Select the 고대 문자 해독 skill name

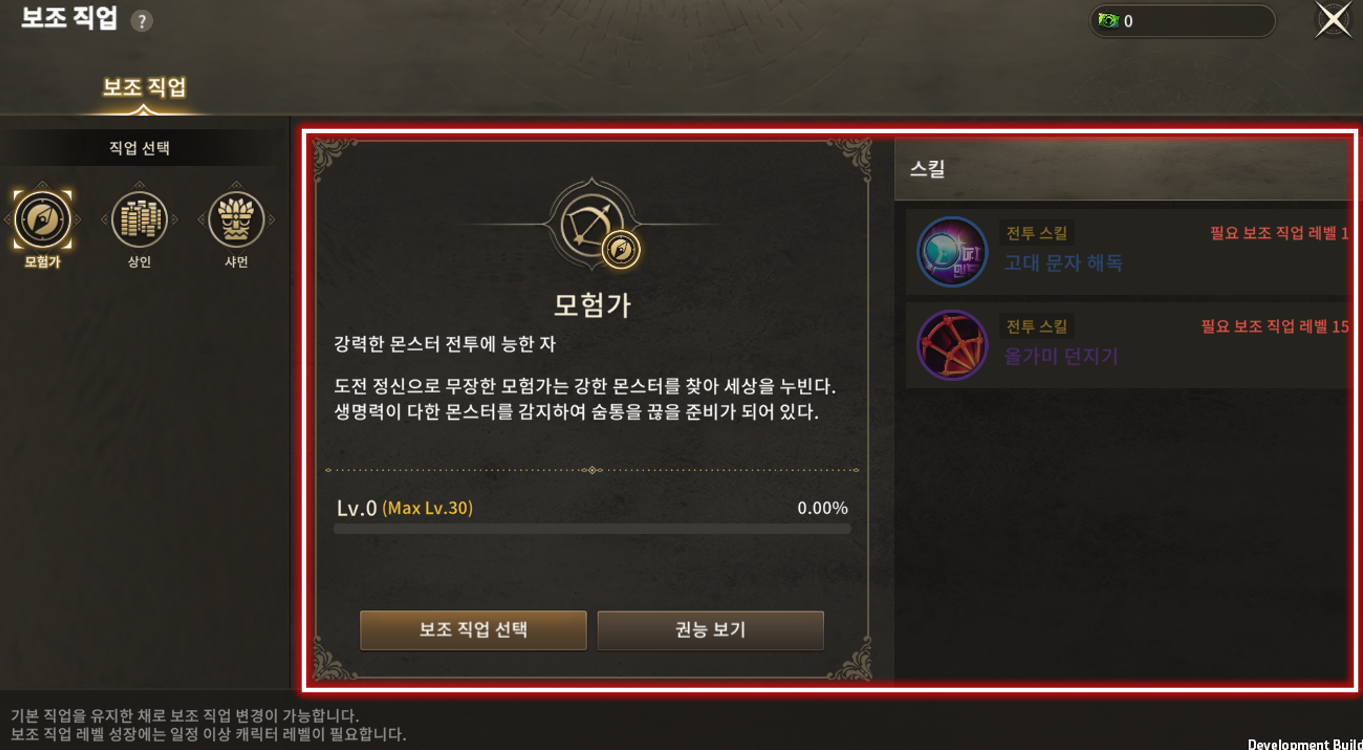(1063, 263)
